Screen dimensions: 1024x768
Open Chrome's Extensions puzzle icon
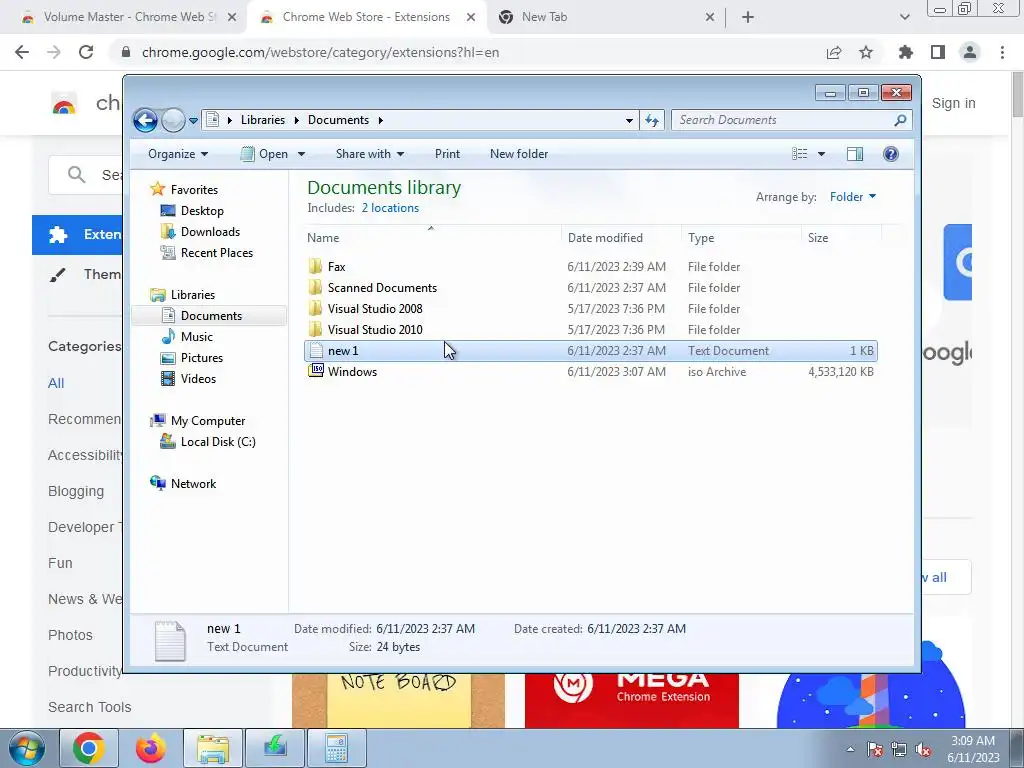(x=906, y=52)
